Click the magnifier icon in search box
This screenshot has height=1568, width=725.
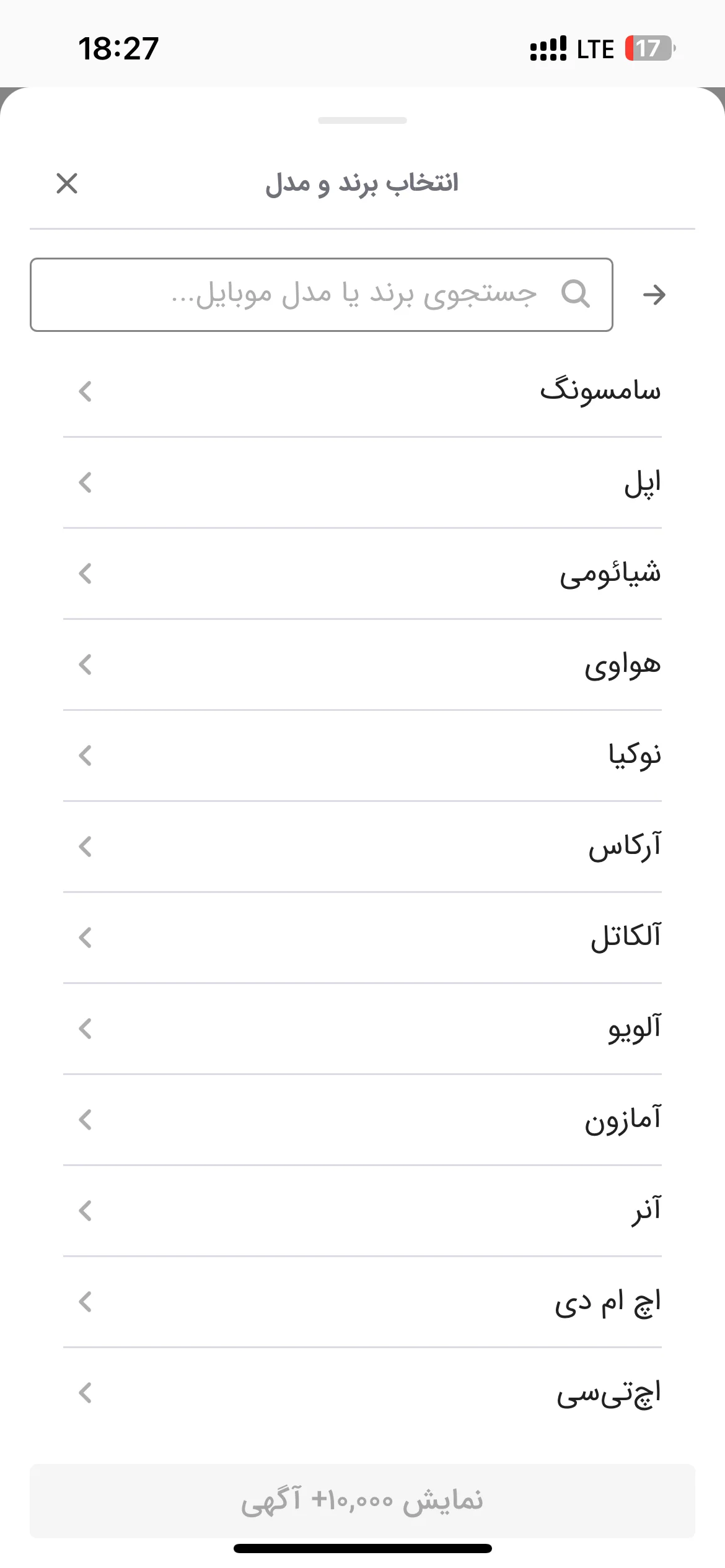point(575,294)
